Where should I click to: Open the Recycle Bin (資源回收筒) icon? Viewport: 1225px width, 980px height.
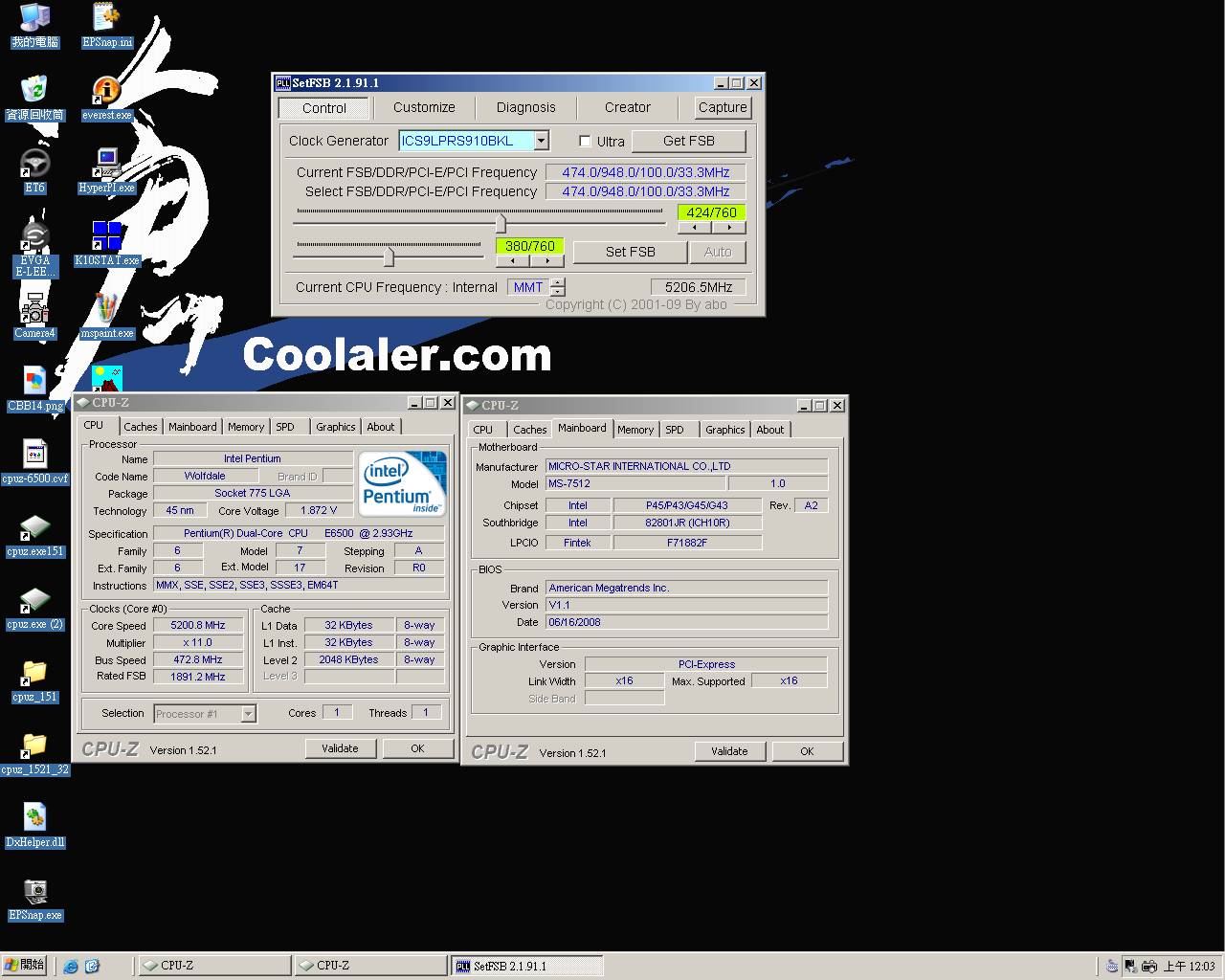click(35, 99)
